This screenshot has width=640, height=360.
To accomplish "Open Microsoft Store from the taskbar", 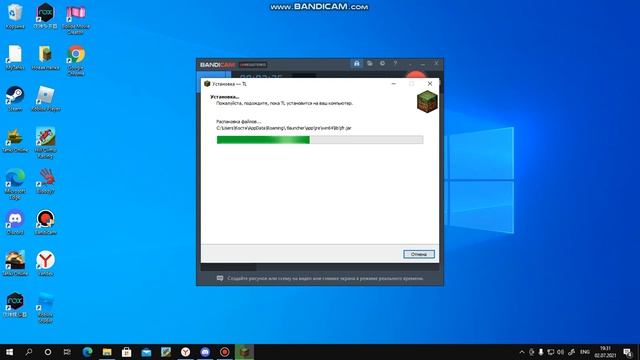I will click(x=127, y=352).
